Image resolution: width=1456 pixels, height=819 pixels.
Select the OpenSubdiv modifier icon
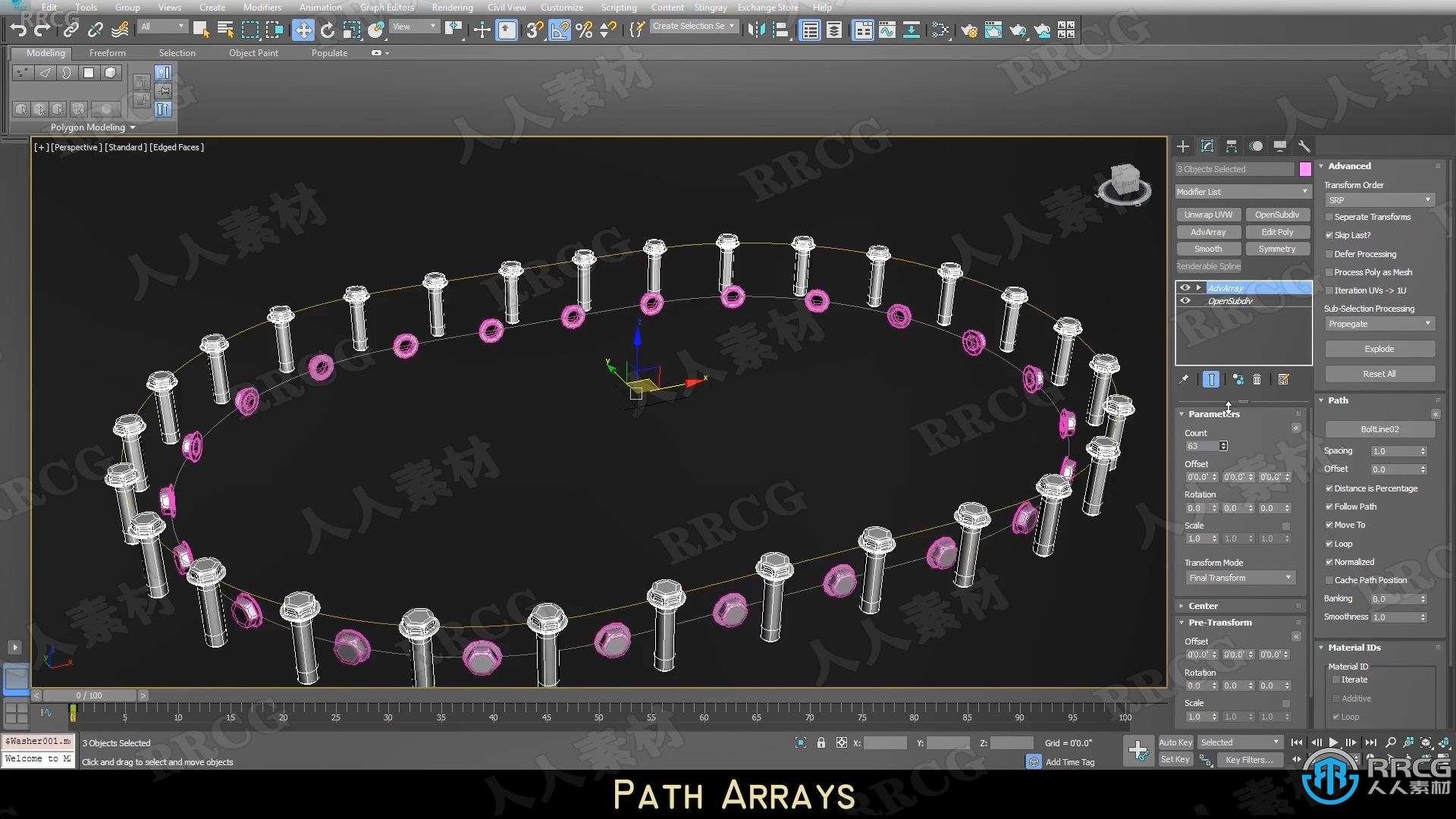pyautogui.click(x=1187, y=301)
